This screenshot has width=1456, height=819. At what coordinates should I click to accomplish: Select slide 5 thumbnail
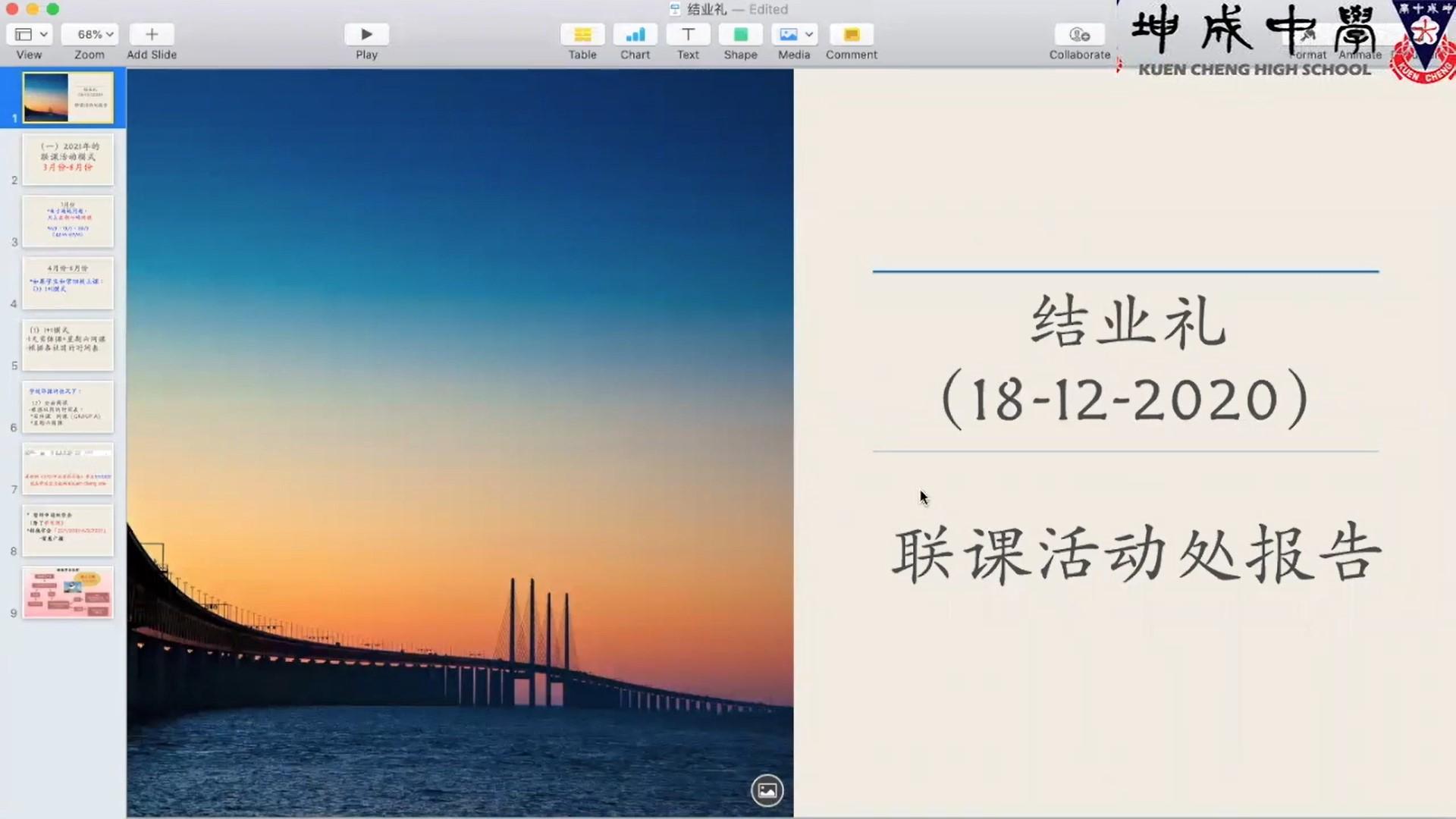pyautogui.click(x=68, y=345)
